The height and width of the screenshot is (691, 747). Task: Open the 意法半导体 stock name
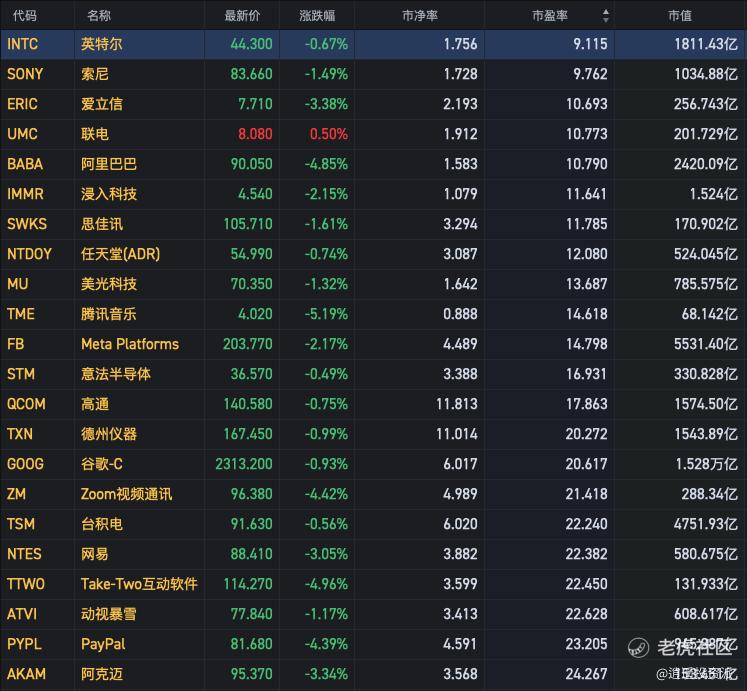coord(116,375)
